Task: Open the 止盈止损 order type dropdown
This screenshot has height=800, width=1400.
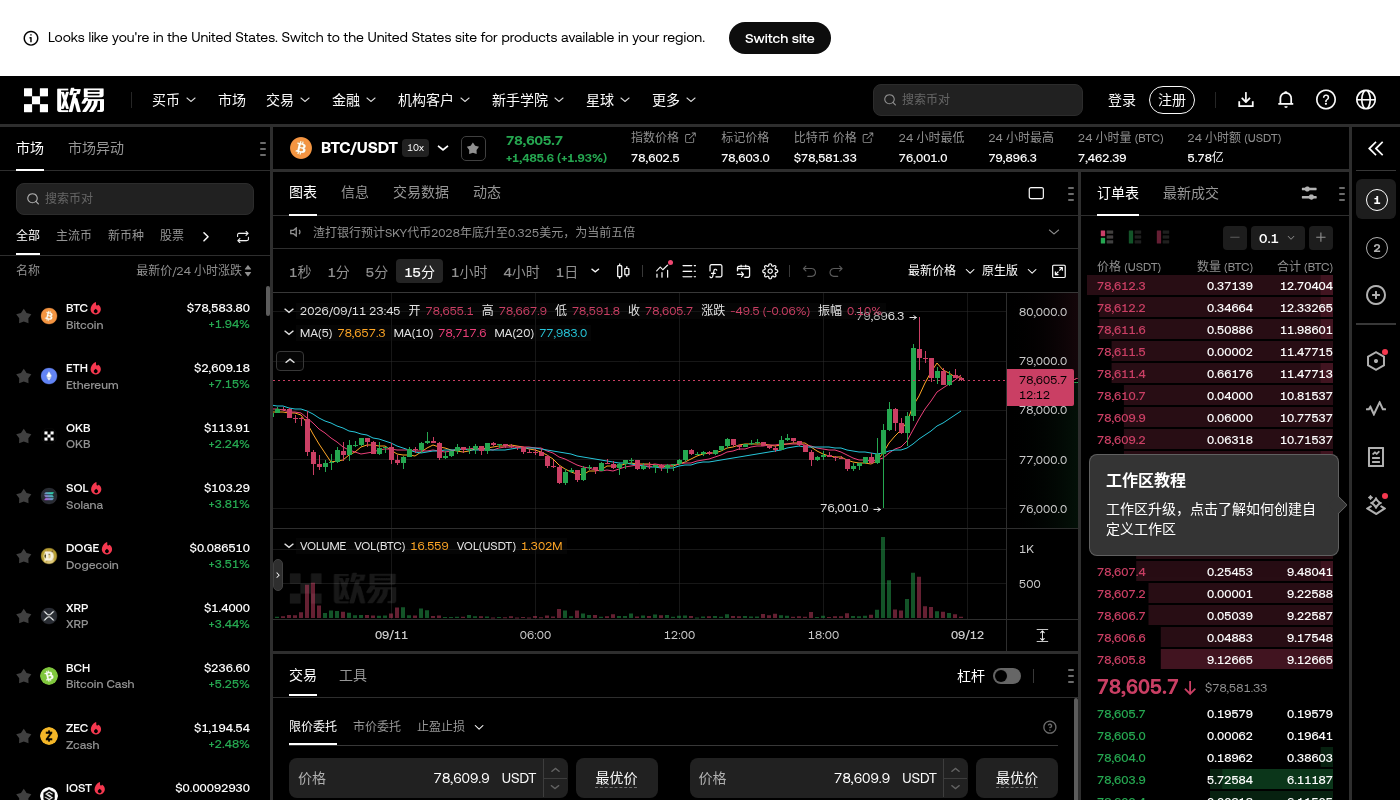Action: pos(450,726)
